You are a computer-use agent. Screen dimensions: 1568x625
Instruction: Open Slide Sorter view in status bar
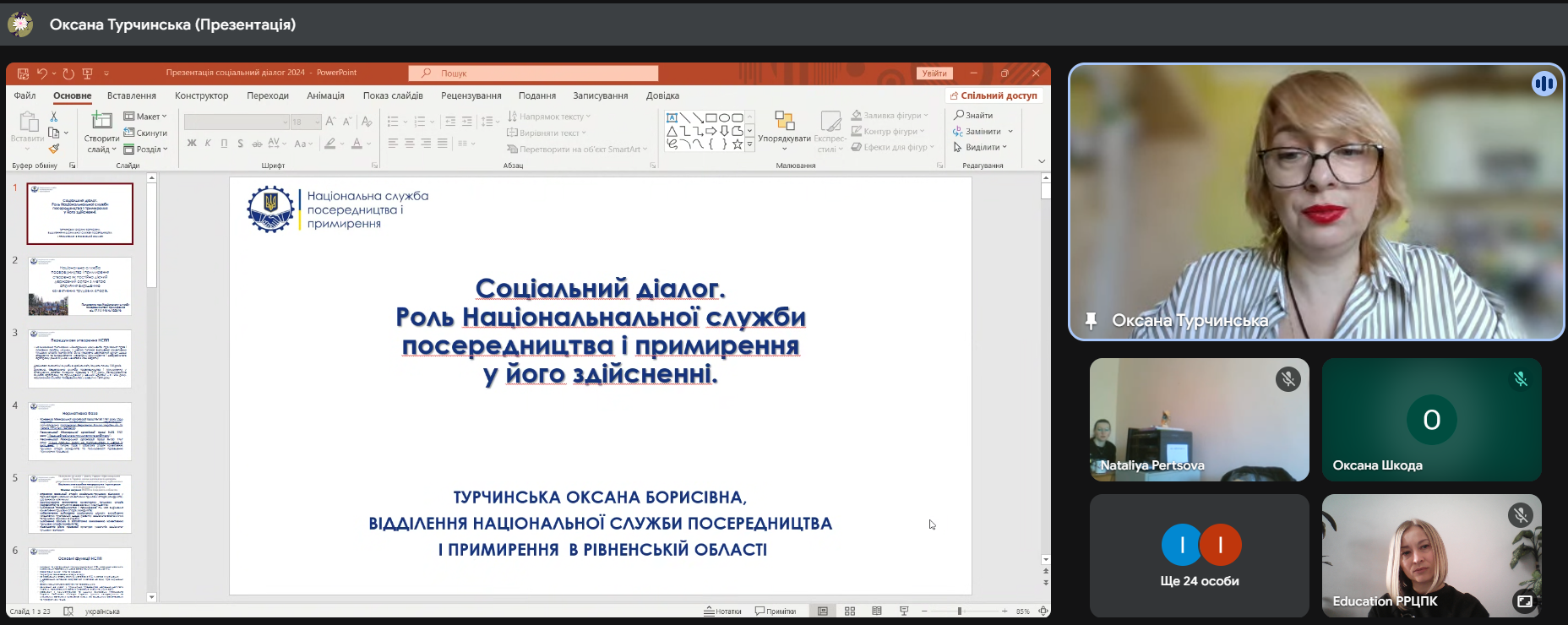(x=850, y=611)
